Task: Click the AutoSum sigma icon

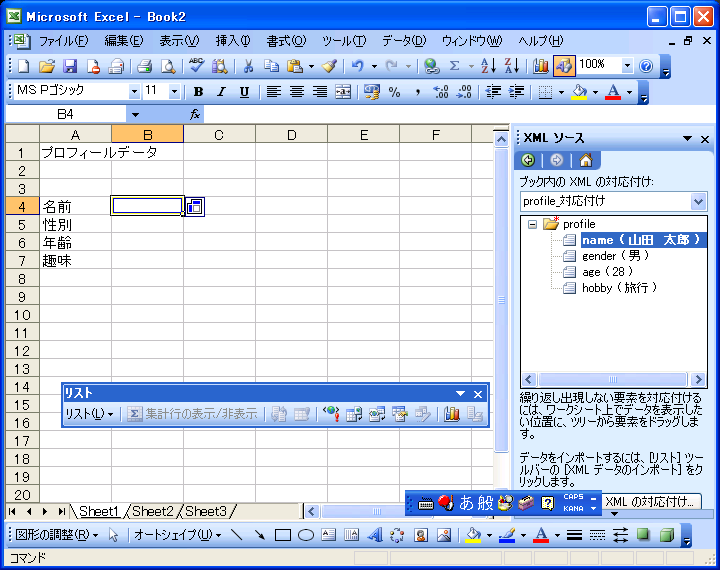Action: click(x=454, y=67)
